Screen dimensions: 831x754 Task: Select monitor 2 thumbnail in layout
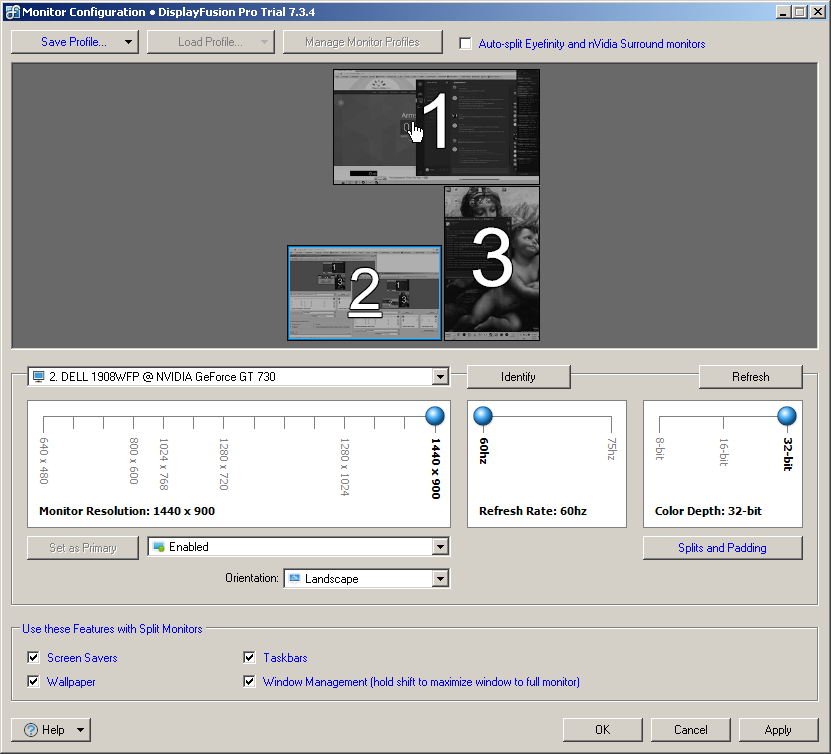coord(364,293)
